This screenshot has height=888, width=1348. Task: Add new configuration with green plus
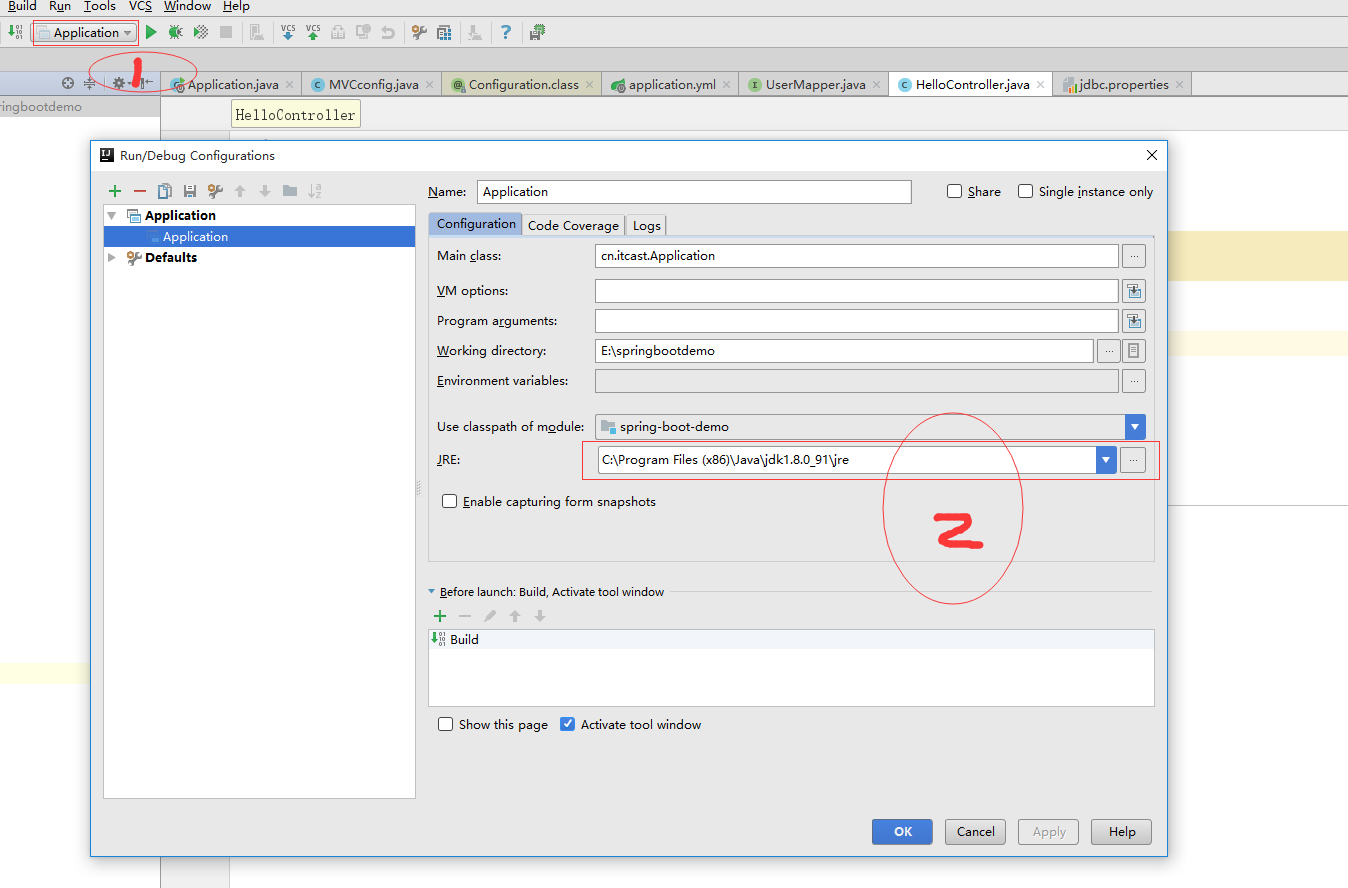[115, 191]
